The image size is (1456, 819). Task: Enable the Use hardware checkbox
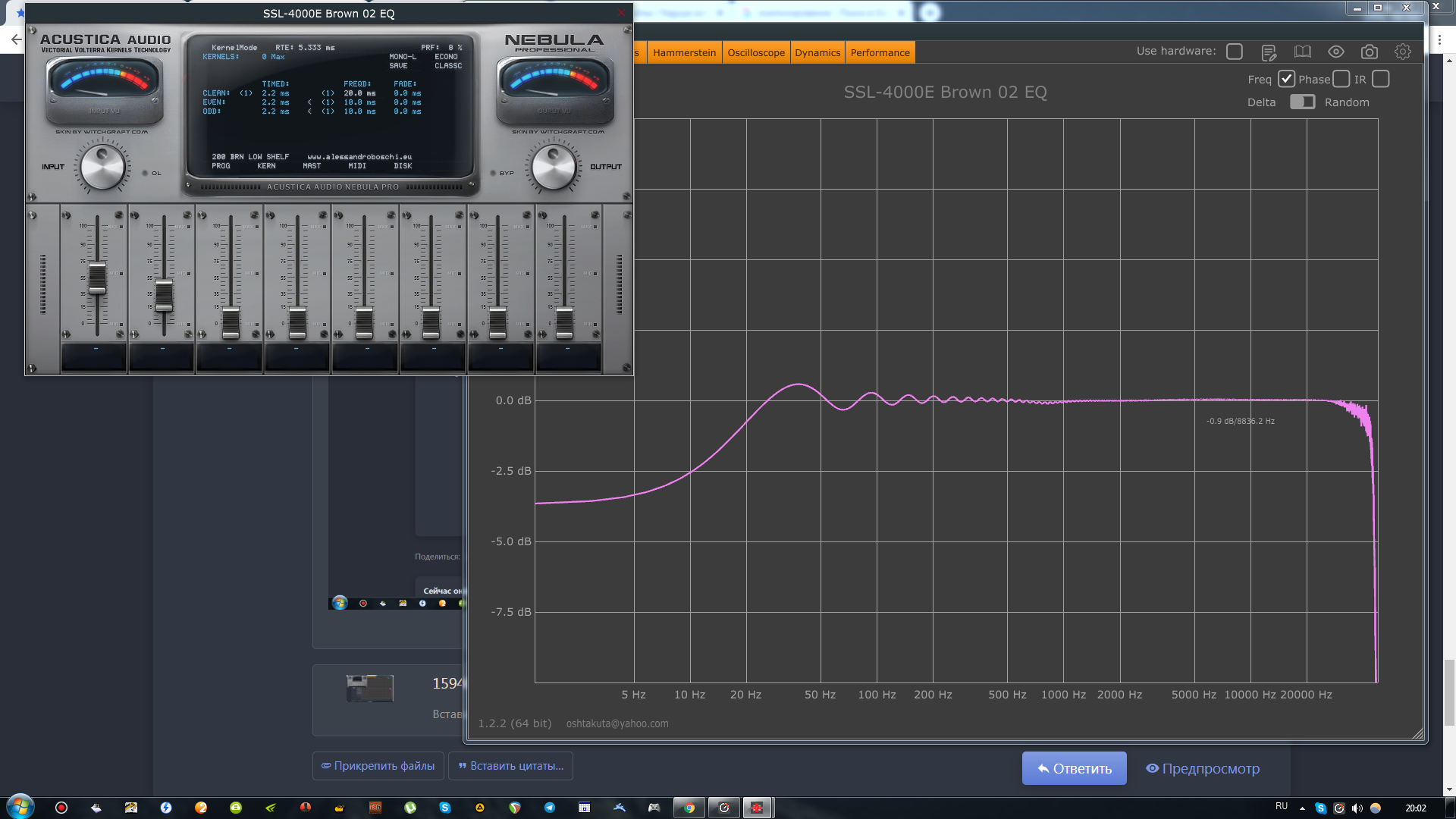click(1235, 52)
